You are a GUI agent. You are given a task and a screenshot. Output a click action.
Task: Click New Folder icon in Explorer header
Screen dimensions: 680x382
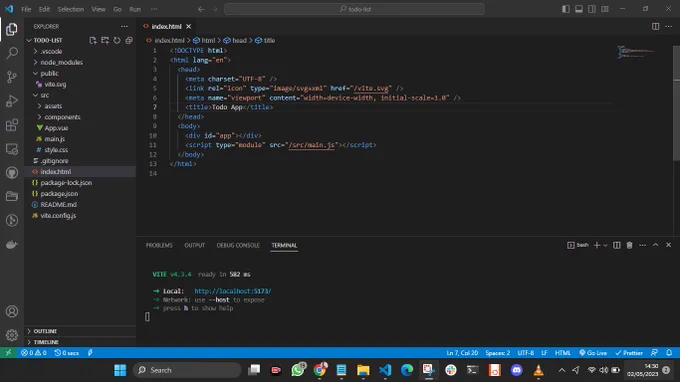(x=105, y=40)
